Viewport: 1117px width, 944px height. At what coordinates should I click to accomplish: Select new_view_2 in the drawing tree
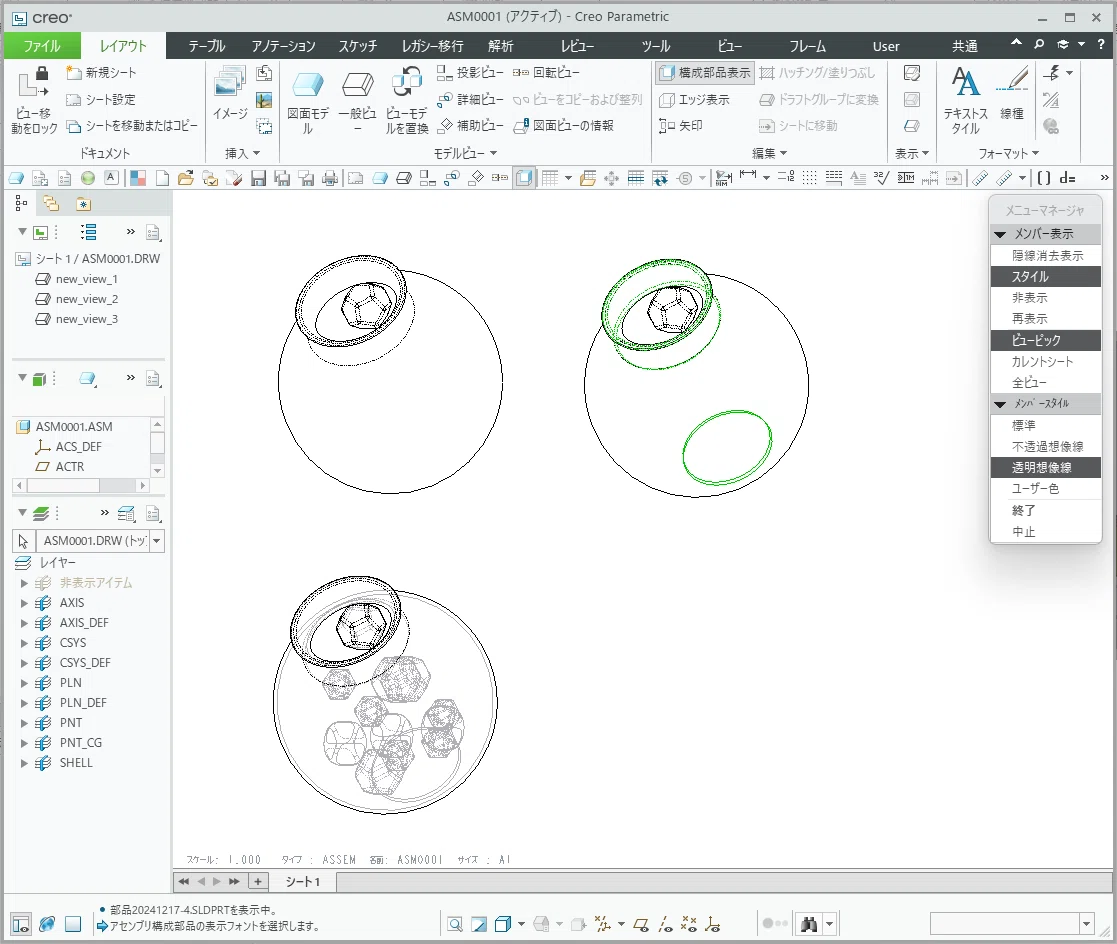pyautogui.click(x=86, y=299)
